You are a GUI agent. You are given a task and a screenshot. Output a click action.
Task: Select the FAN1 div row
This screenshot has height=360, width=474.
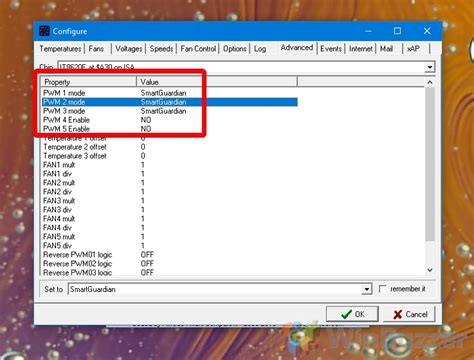click(170, 174)
